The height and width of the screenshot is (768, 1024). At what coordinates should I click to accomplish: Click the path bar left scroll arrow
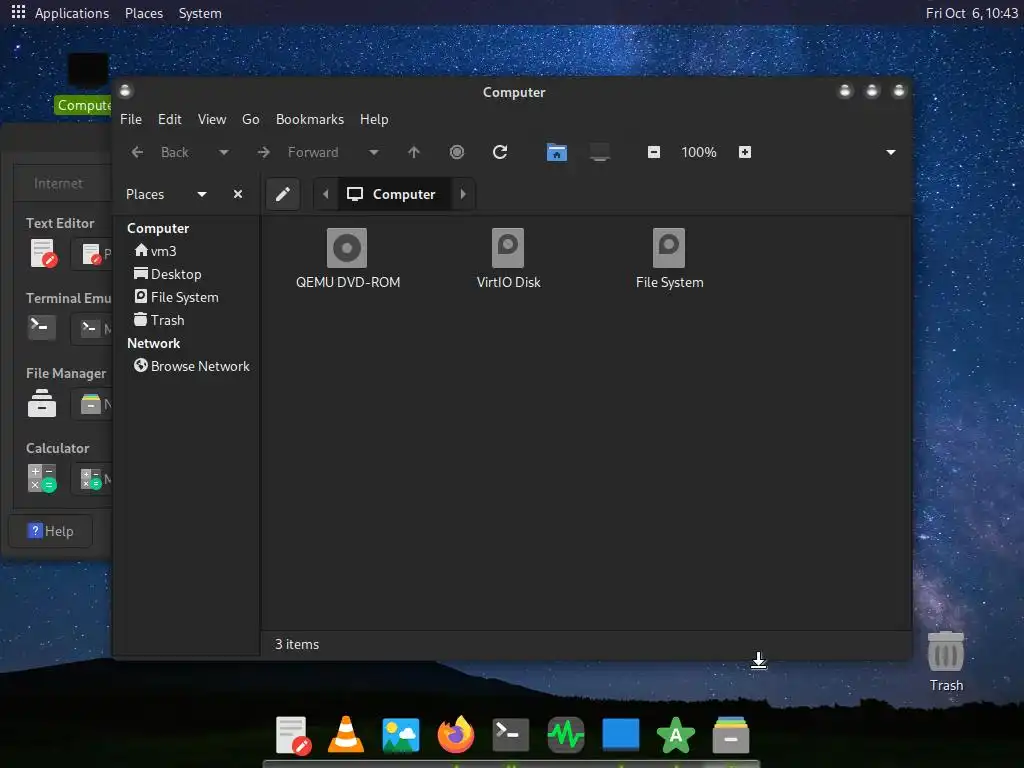tap(326, 194)
